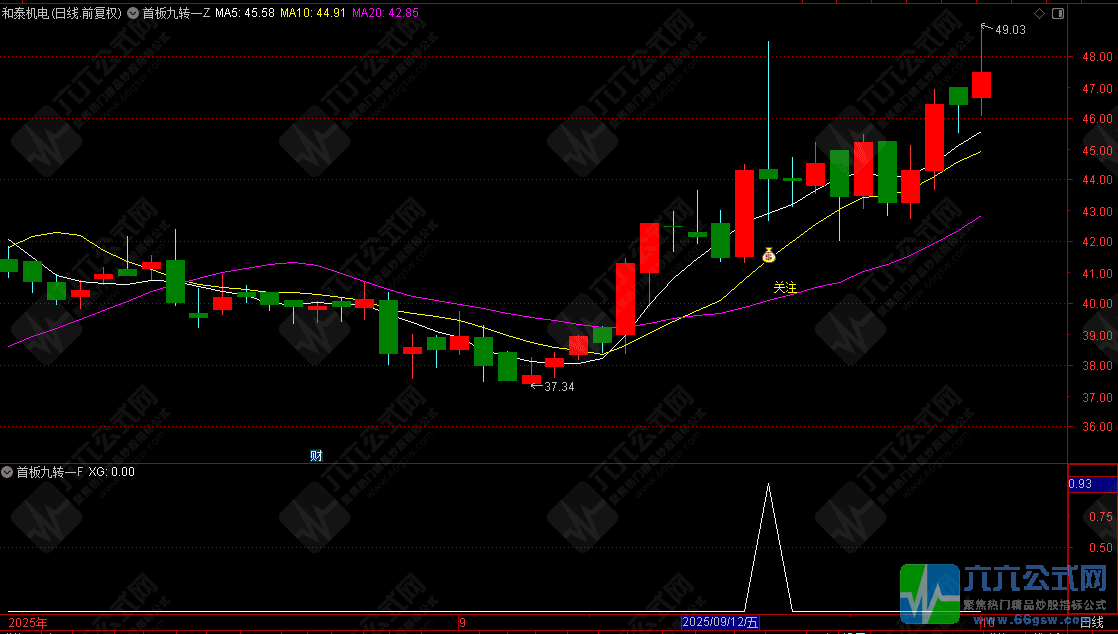Toggle the side panel icon at top-right
Viewport: 1118px width, 634px height.
(x=1058, y=14)
